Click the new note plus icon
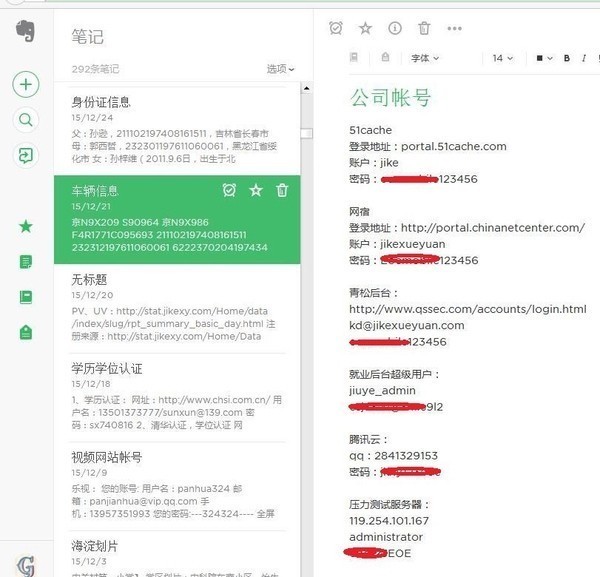600x577 pixels. pyautogui.click(x=26, y=84)
